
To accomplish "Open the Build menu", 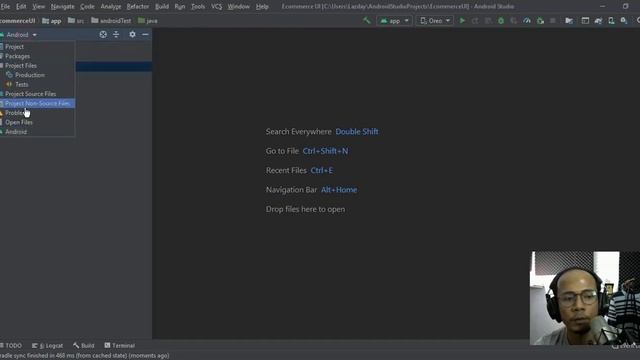I will click(x=162, y=7).
